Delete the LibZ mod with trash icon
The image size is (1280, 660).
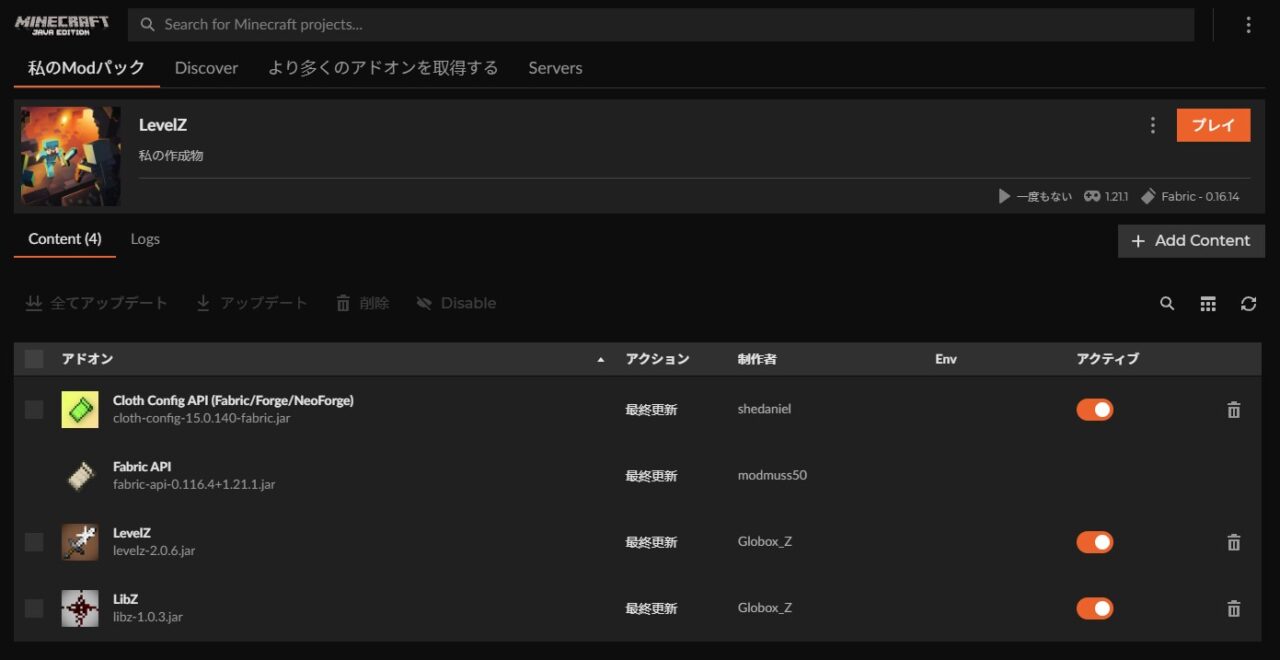coord(1233,608)
